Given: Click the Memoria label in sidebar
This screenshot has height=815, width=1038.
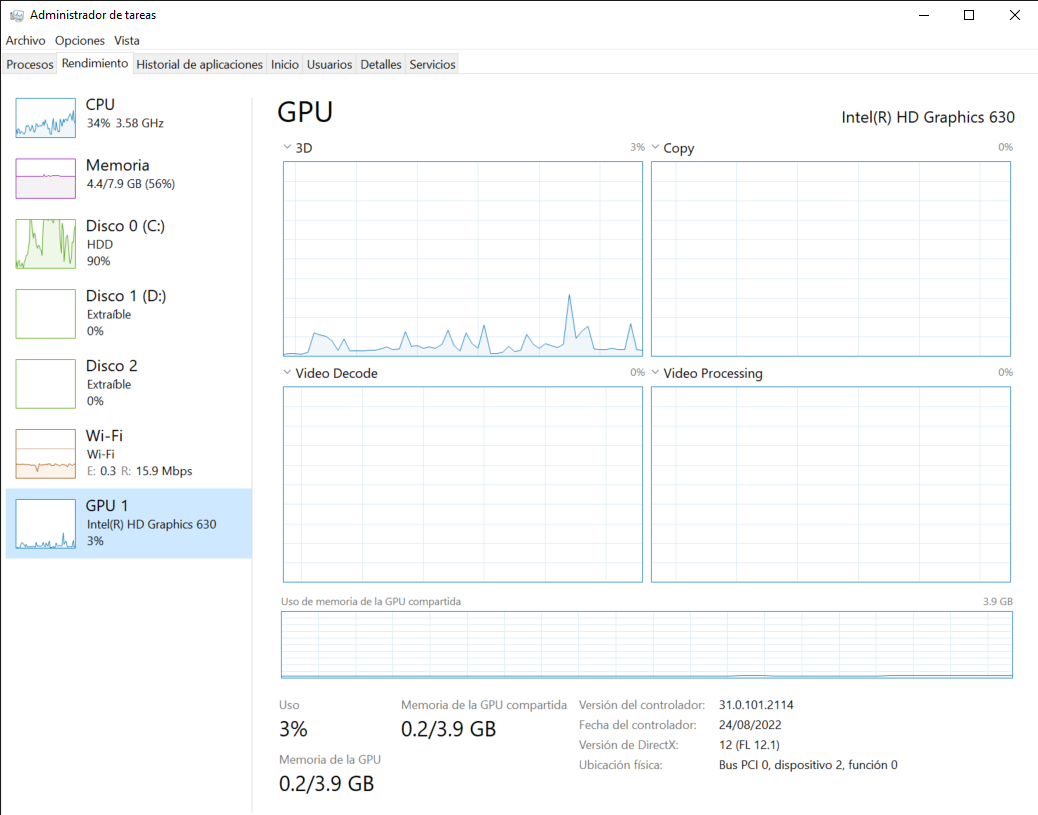Looking at the screenshot, I should [118, 166].
